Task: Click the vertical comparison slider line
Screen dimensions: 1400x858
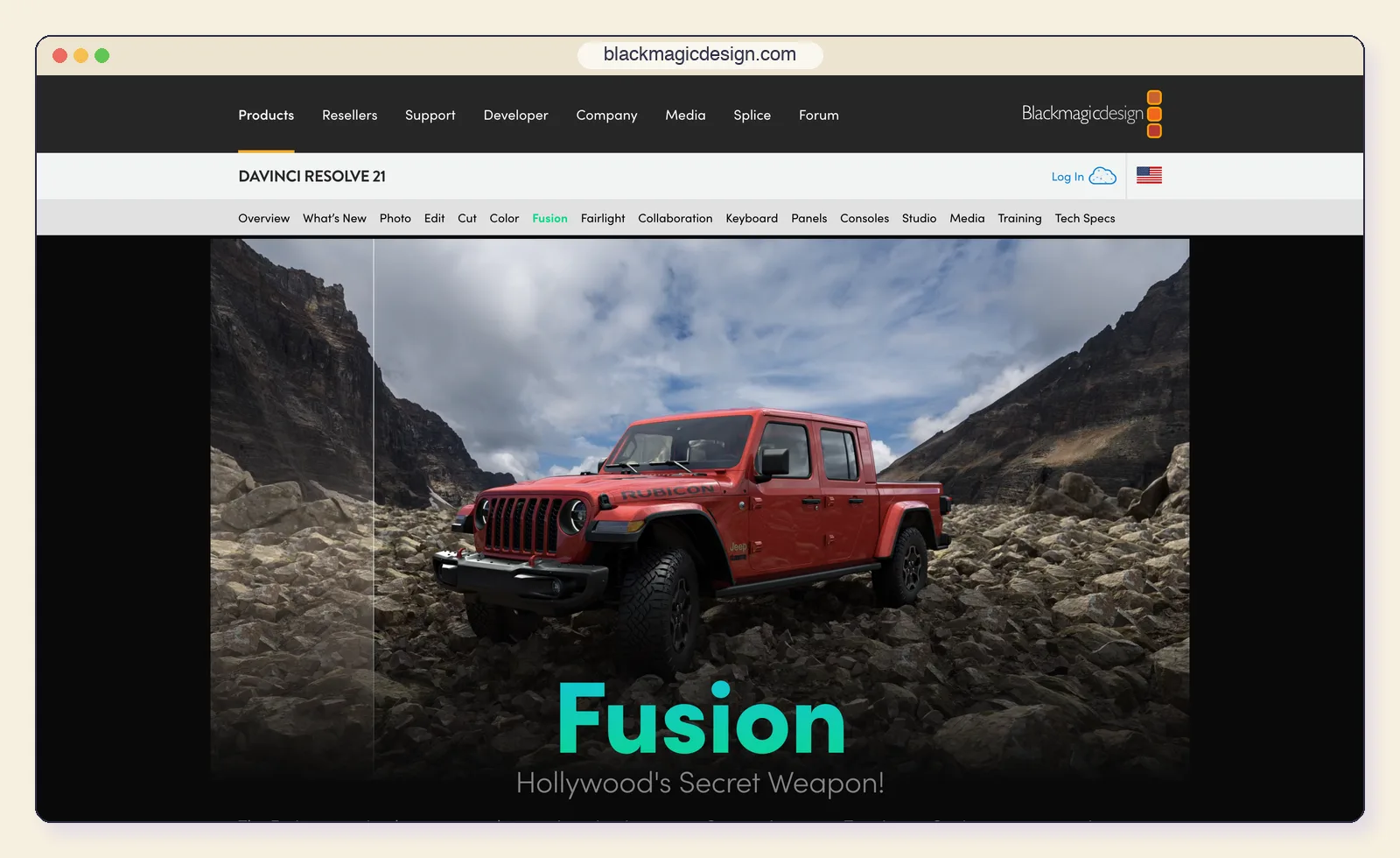Action: [374, 508]
